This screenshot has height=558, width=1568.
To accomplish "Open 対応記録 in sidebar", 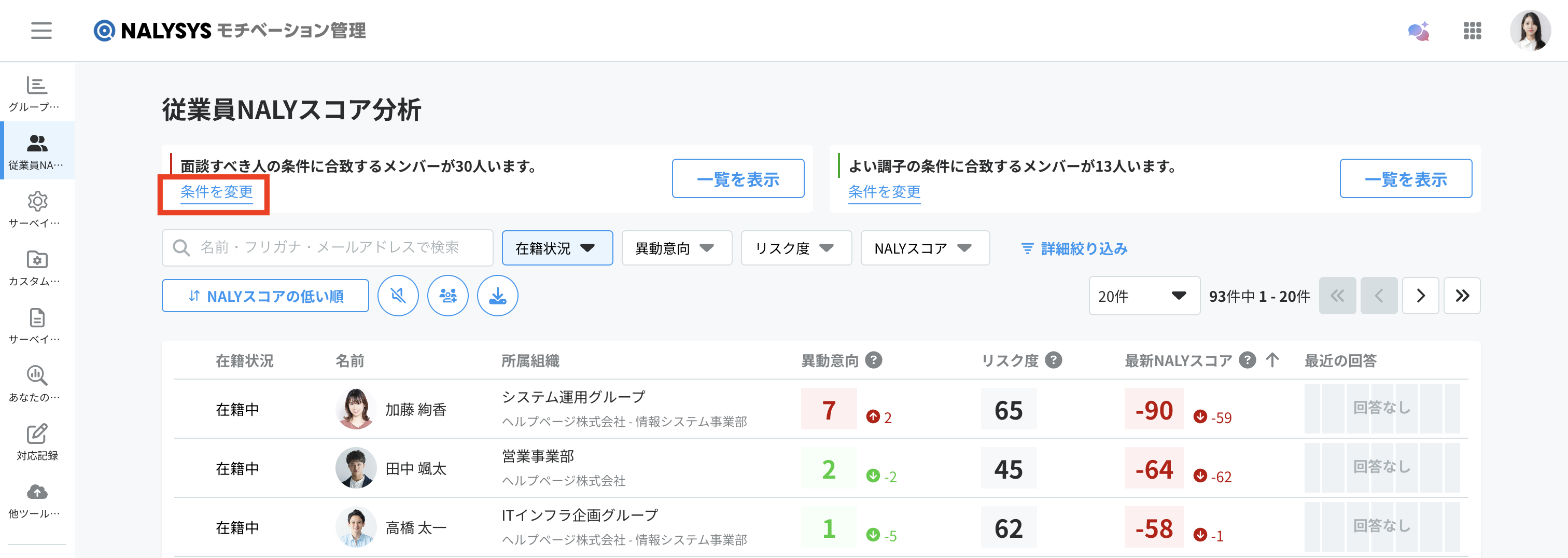I will point(37,442).
